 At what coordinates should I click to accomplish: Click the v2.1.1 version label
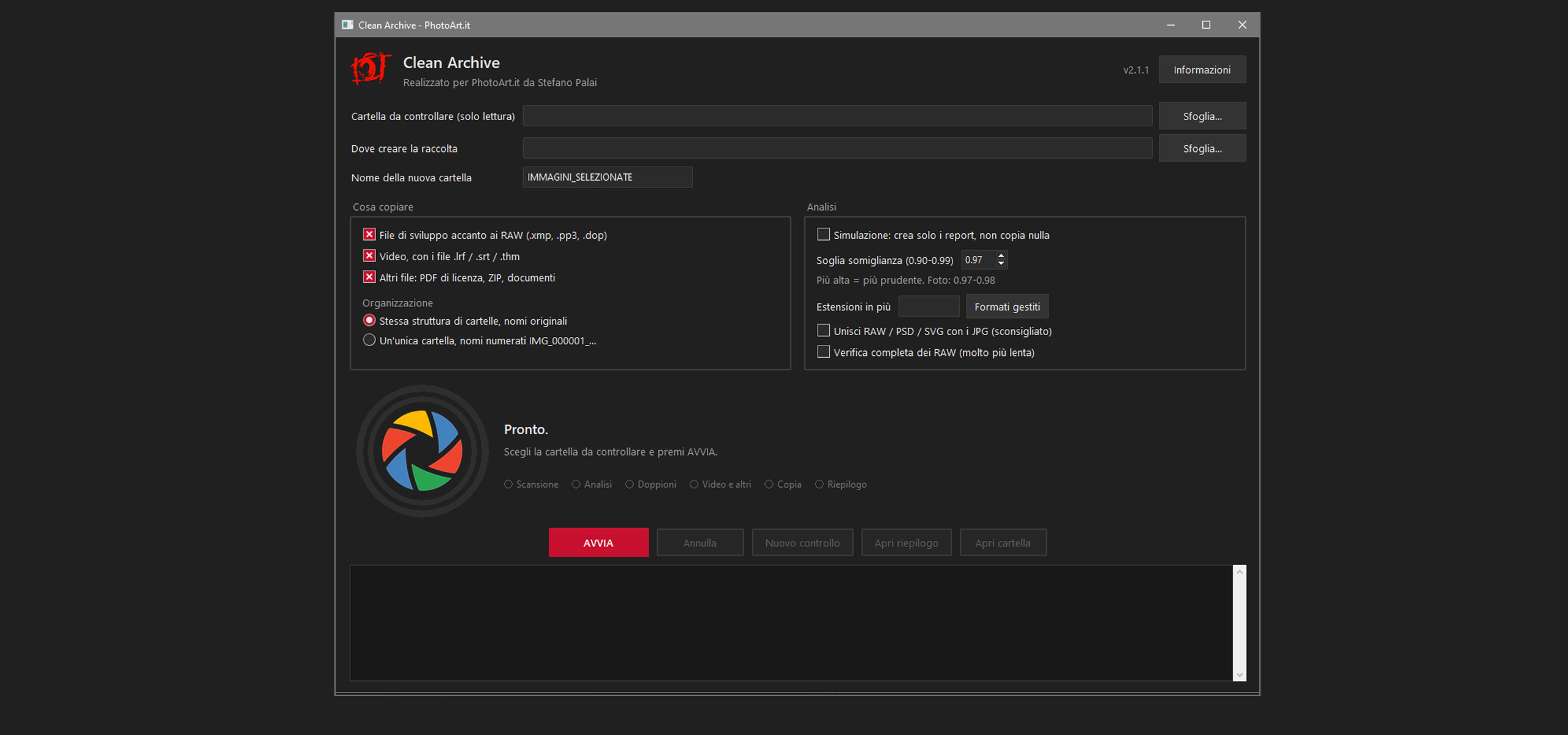[x=1136, y=70]
